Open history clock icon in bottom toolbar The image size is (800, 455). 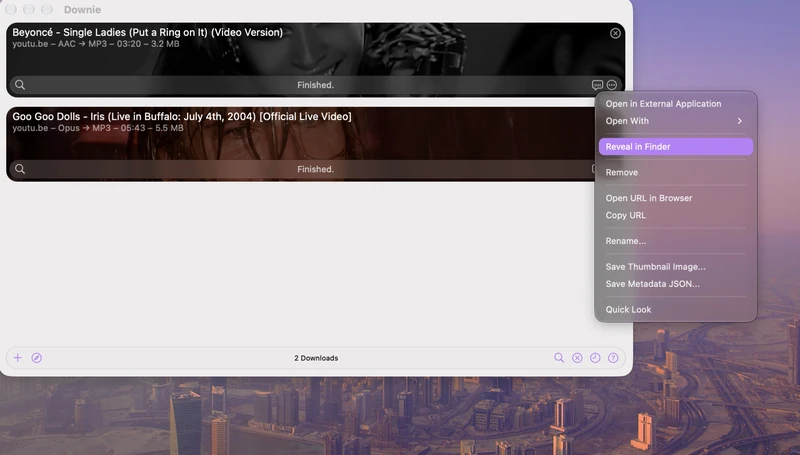coord(595,358)
